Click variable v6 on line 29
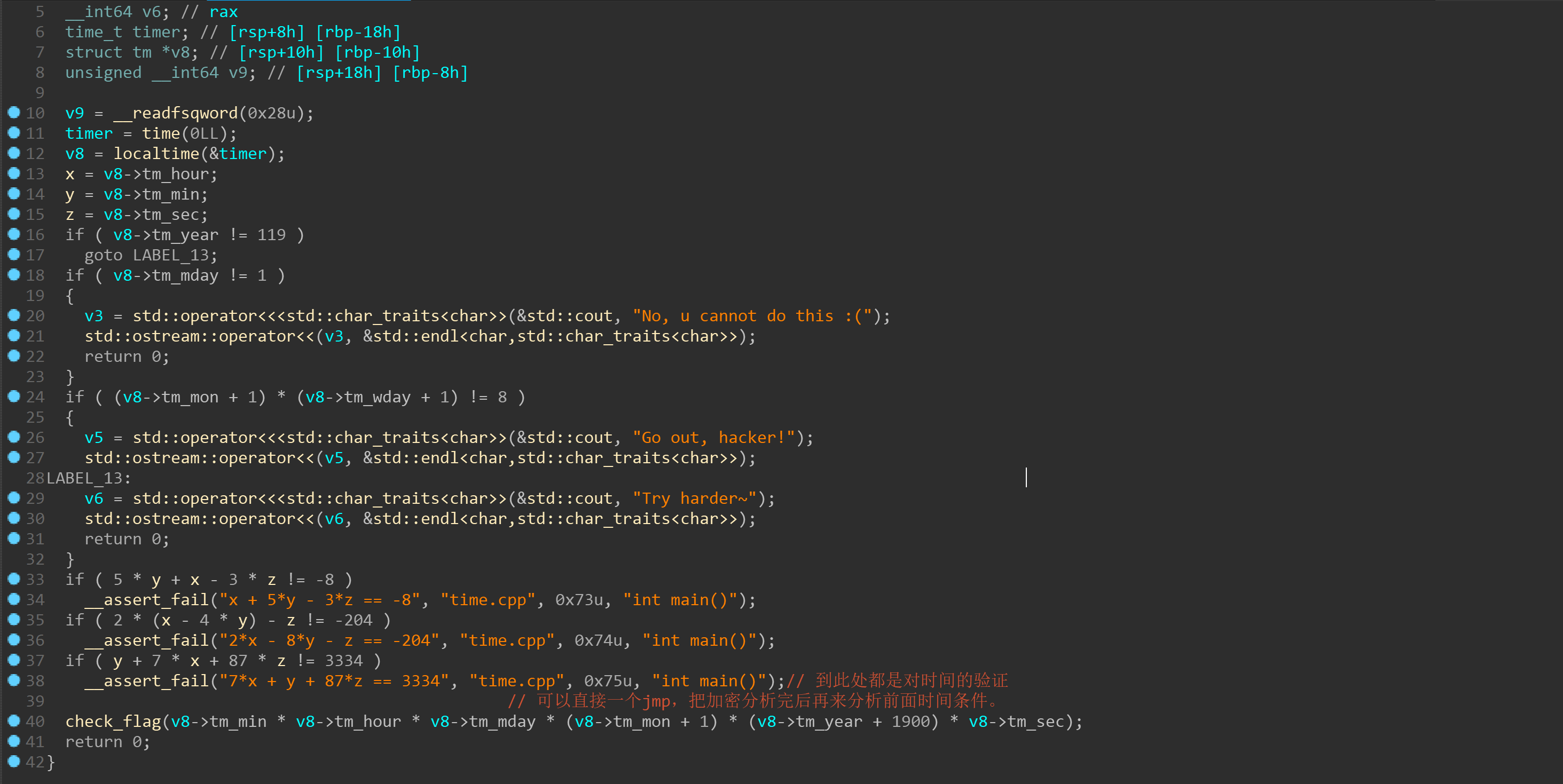 point(93,499)
